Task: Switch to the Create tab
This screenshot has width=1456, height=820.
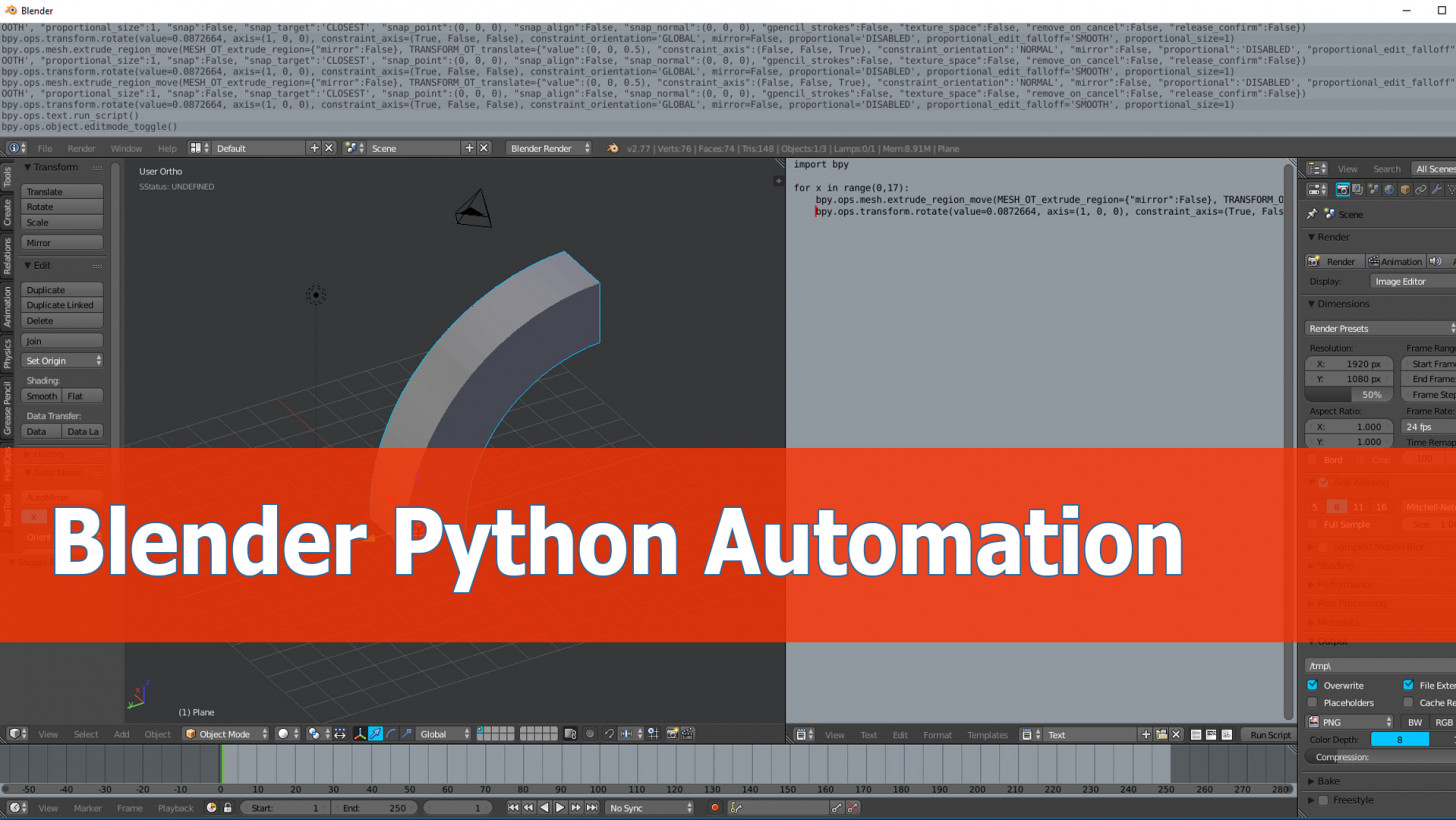Action: [x=7, y=212]
